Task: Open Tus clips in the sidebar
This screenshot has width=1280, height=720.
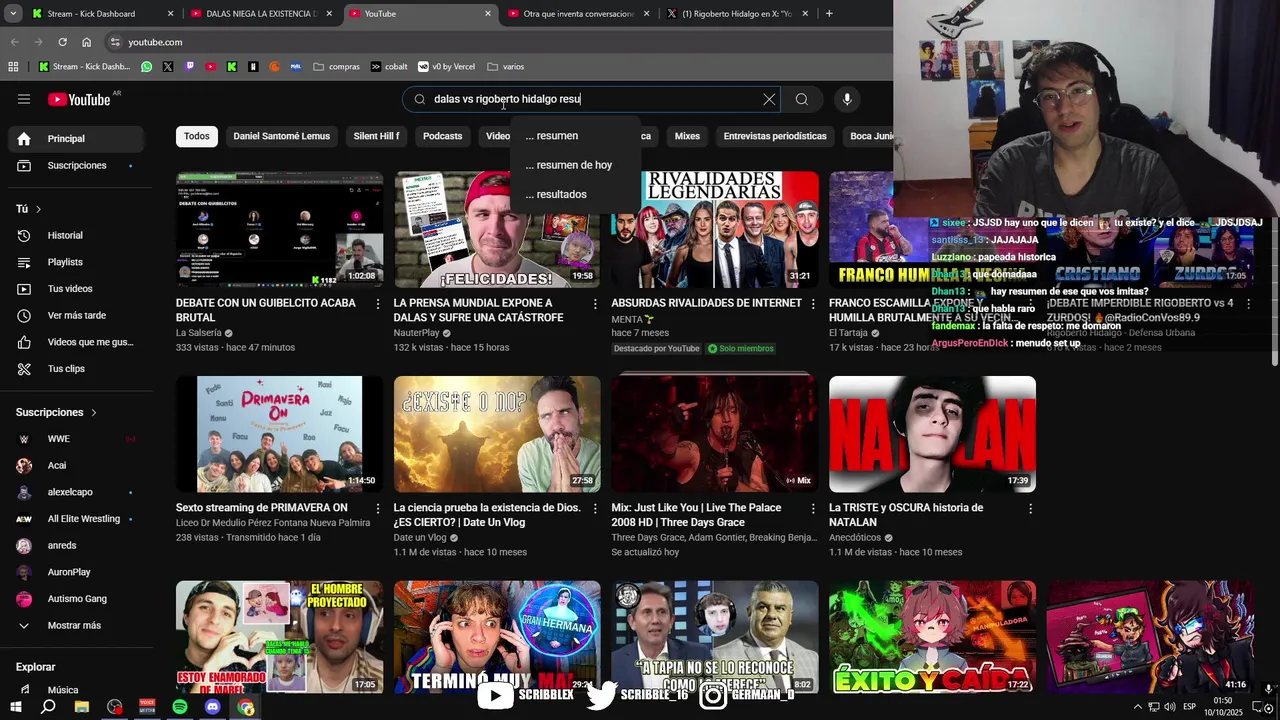Action: tap(78, 369)
